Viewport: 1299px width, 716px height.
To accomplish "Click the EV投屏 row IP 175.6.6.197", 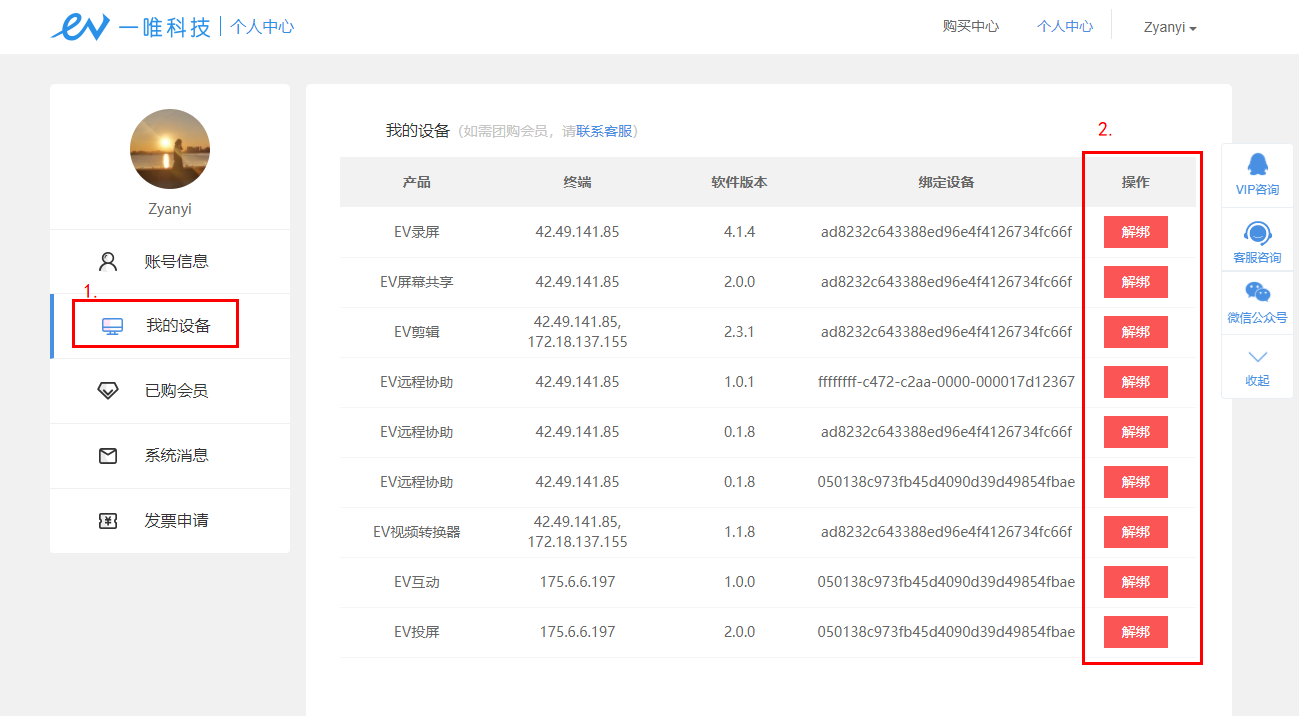I will 577,632.
